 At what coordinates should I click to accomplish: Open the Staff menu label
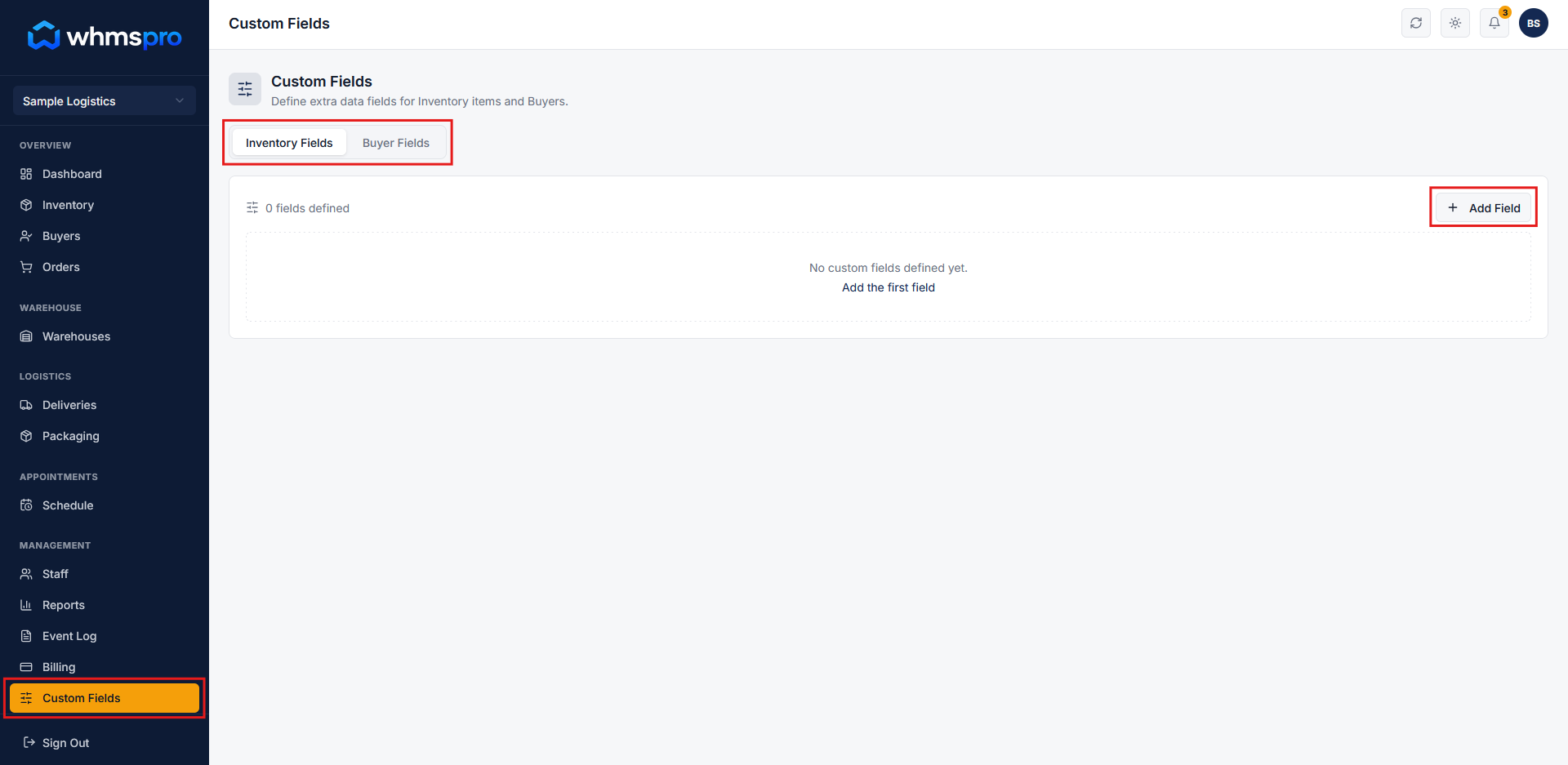click(x=56, y=574)
